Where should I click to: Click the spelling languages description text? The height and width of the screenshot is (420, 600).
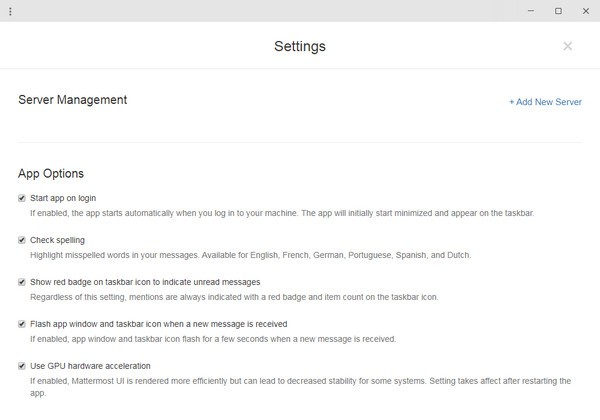(250, 255)
